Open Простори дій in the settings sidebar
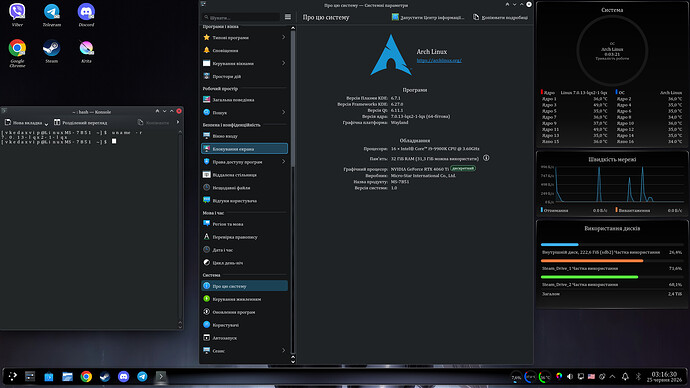Viewport: 690px width, 388px height. (x=245, y=77)
